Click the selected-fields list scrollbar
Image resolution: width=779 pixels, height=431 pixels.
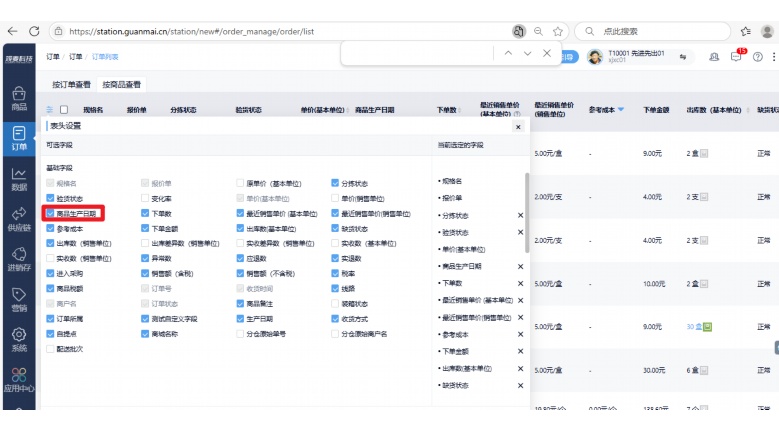(x=527, y=213)
